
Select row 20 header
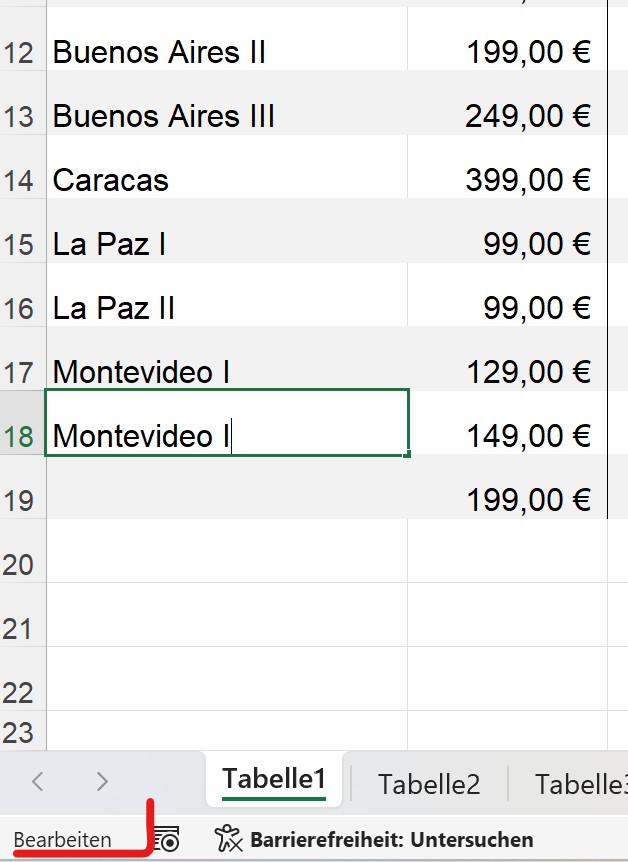20,565
